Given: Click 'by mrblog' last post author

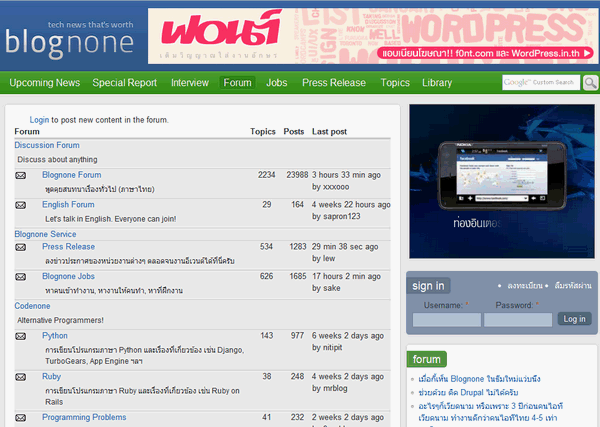Looking at the screenshot, I should 329,388.
